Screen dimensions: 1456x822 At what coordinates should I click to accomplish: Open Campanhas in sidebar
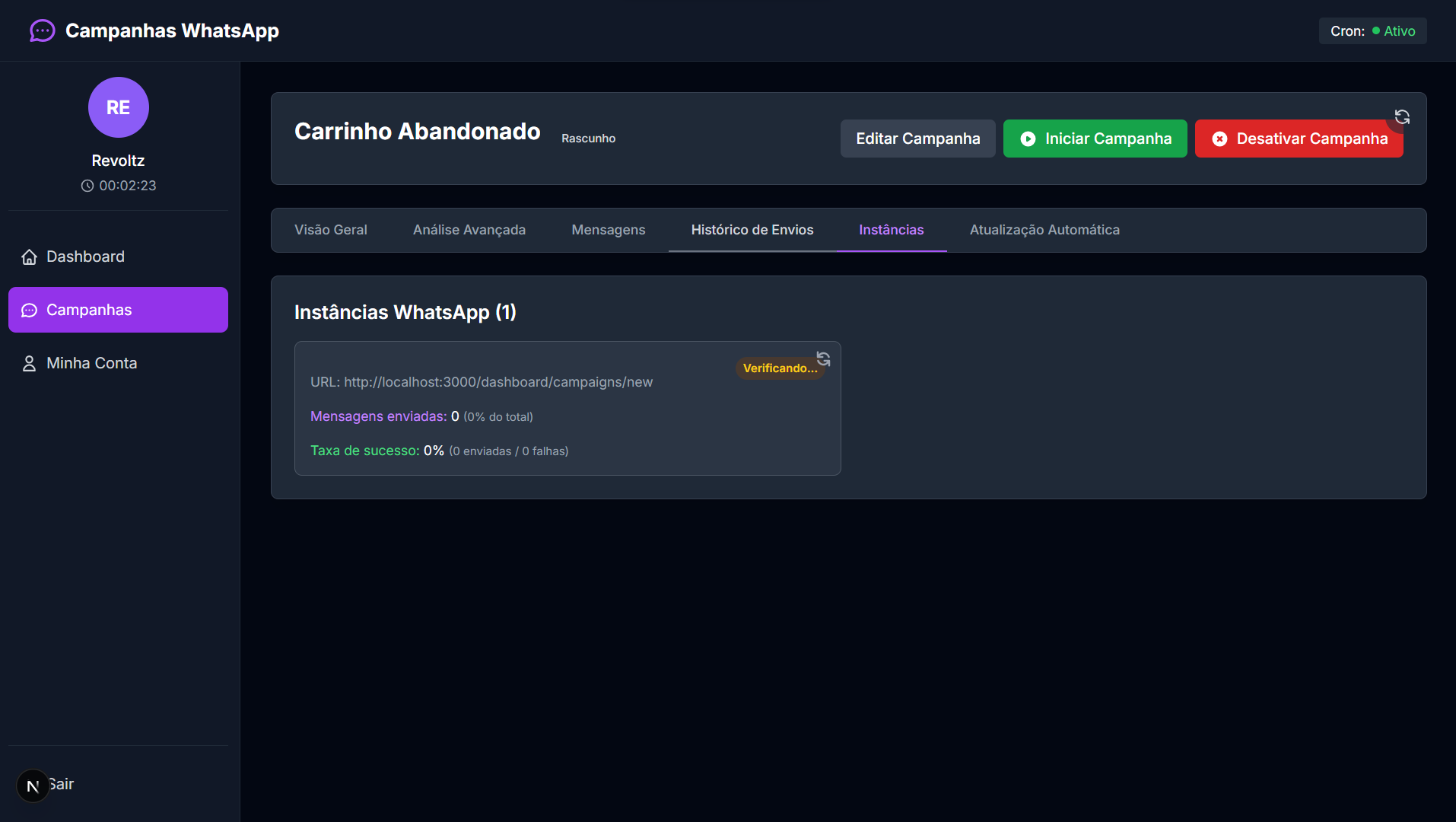point(118,310)
